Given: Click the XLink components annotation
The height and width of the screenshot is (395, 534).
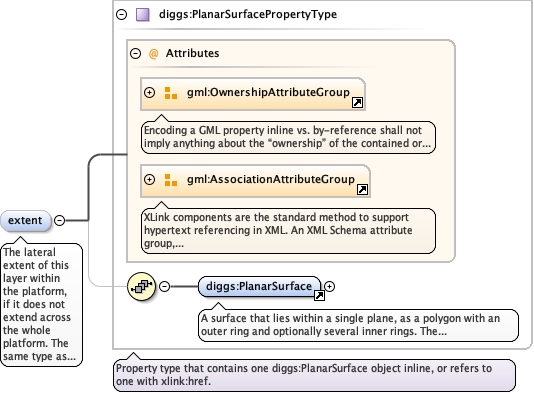Looking at the screenshot, I should [x=288, y=231].
